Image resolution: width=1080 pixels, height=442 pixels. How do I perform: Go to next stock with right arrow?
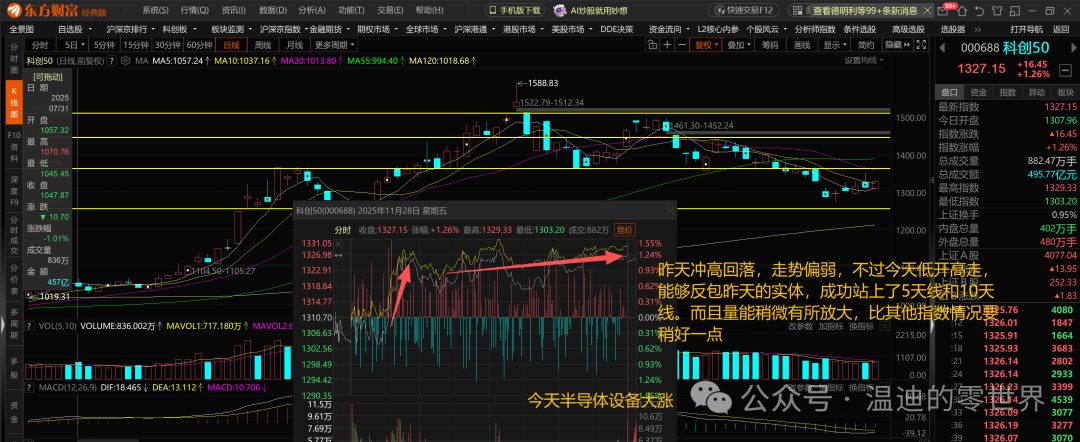(1074, 48)
